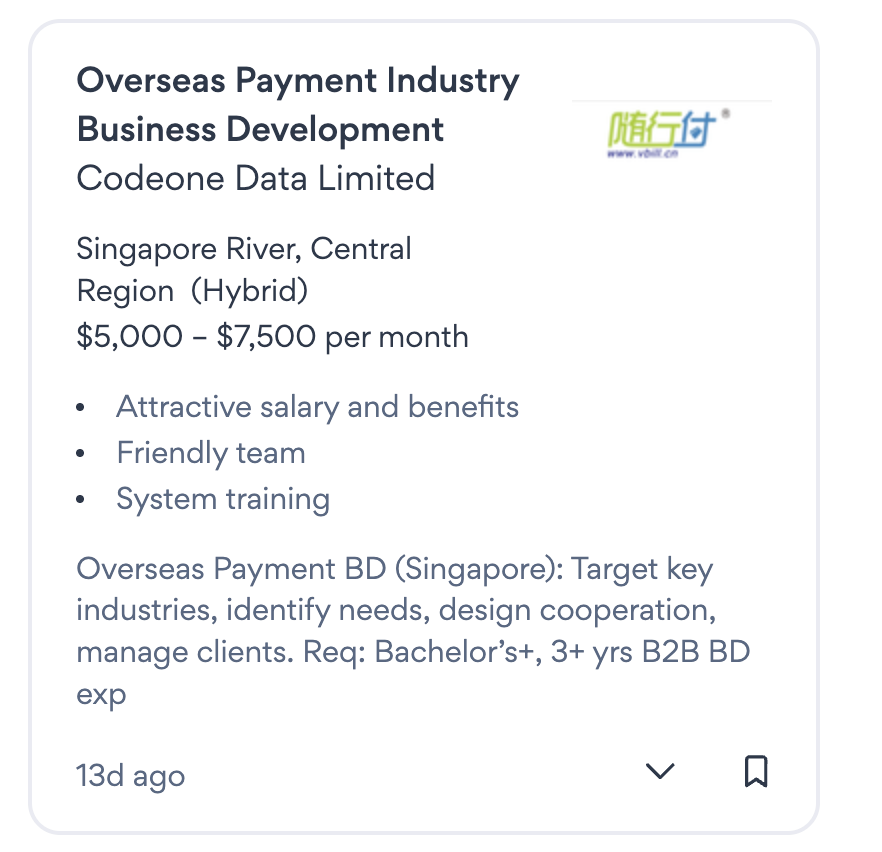Click the (Hybrid) work arrangement label
Image resolution: width=882 pixels, height=852 pixels.
click(x=249, y=292)
